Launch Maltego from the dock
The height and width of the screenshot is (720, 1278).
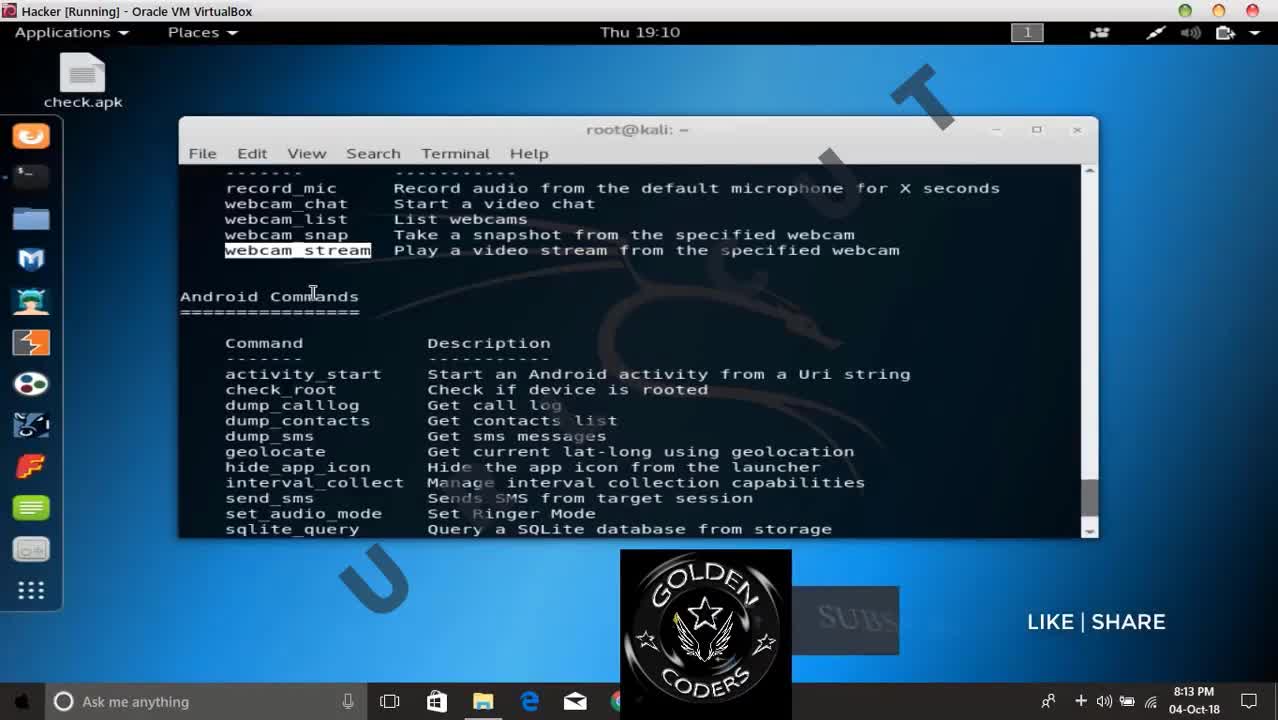pyautogui.click(x=31, y=425)
